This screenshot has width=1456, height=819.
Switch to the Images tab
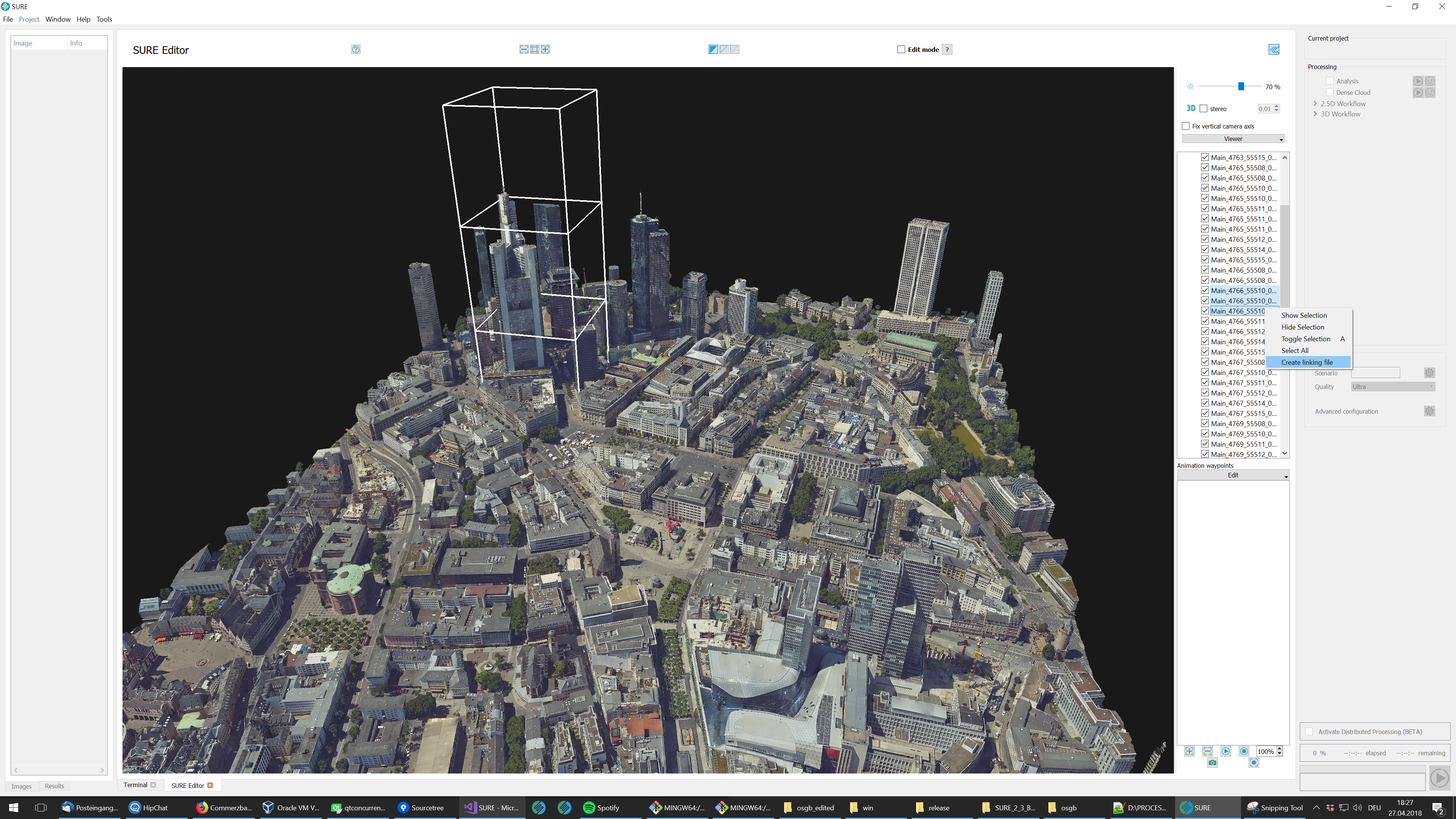point(22,786)
